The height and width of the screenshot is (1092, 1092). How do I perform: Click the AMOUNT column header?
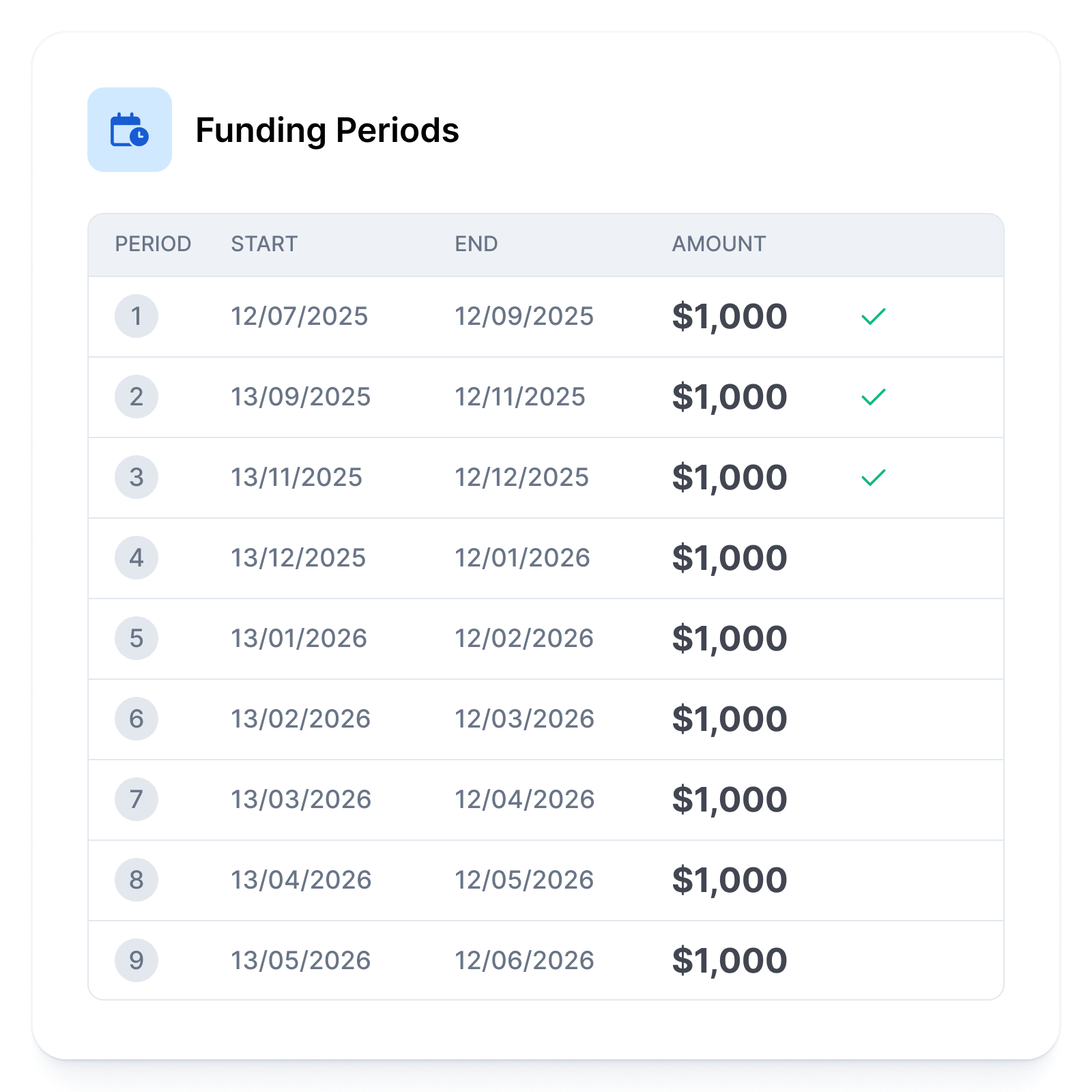[719, 244]
